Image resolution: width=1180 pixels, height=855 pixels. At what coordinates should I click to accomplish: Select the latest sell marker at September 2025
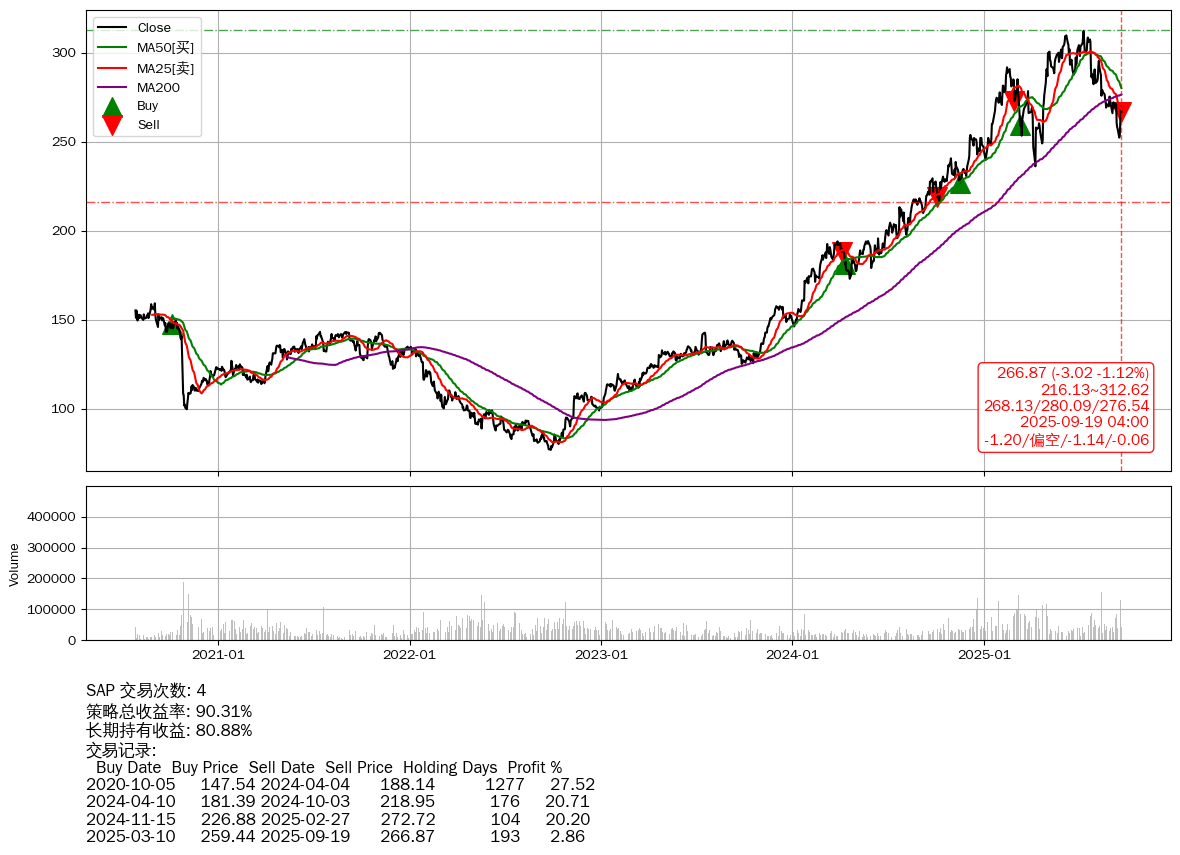coord(1122,111)
